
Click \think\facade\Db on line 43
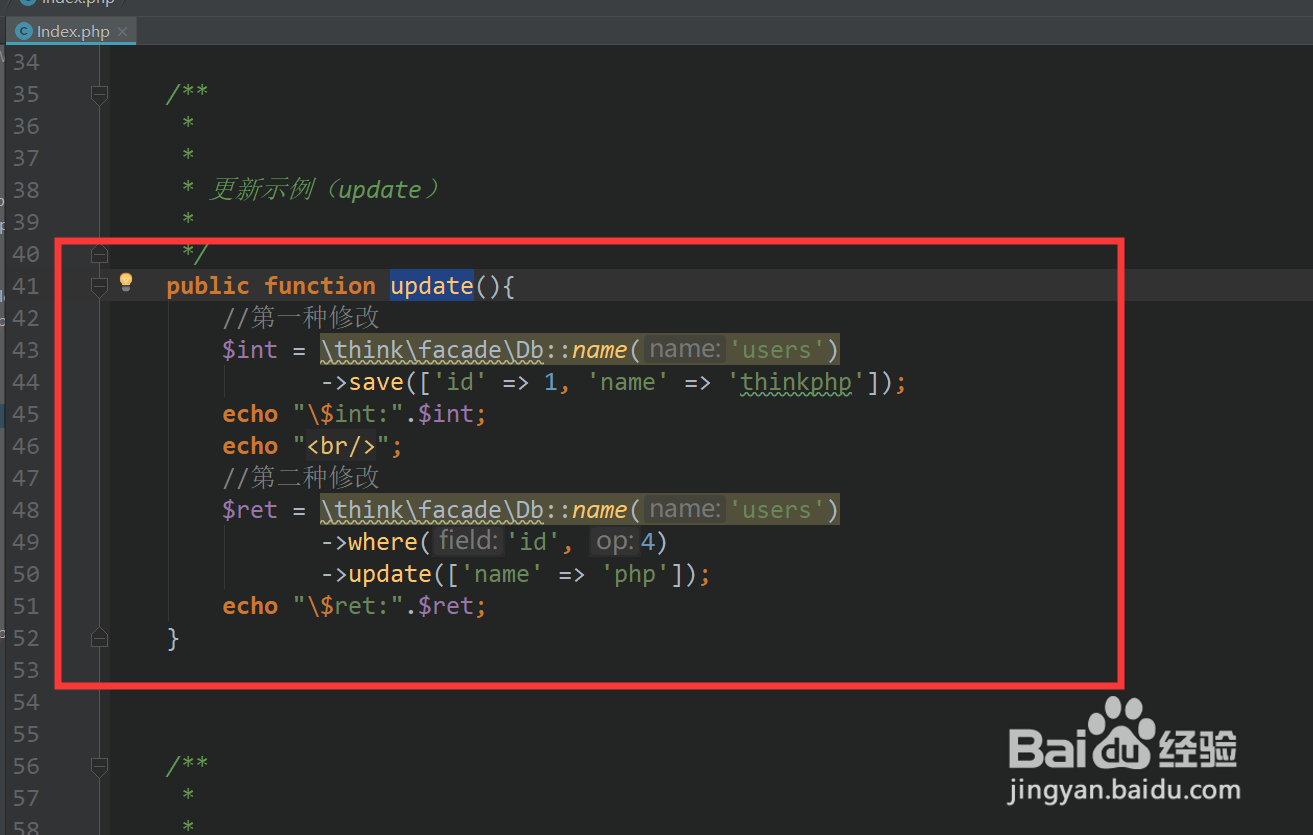[432, 350]
